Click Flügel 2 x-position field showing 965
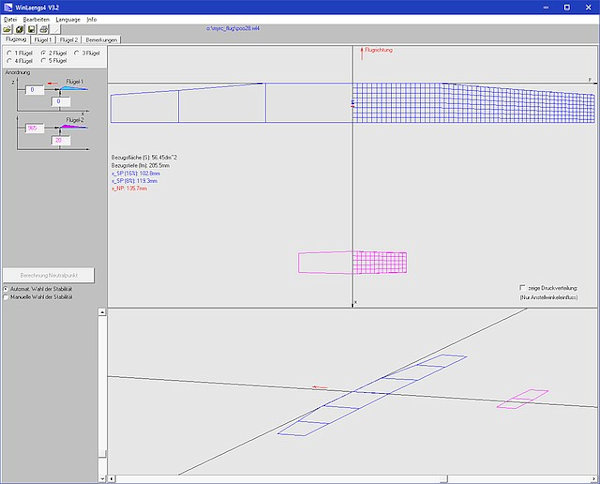The height and width of the screenshot is (484, 600). click(34, 128)
